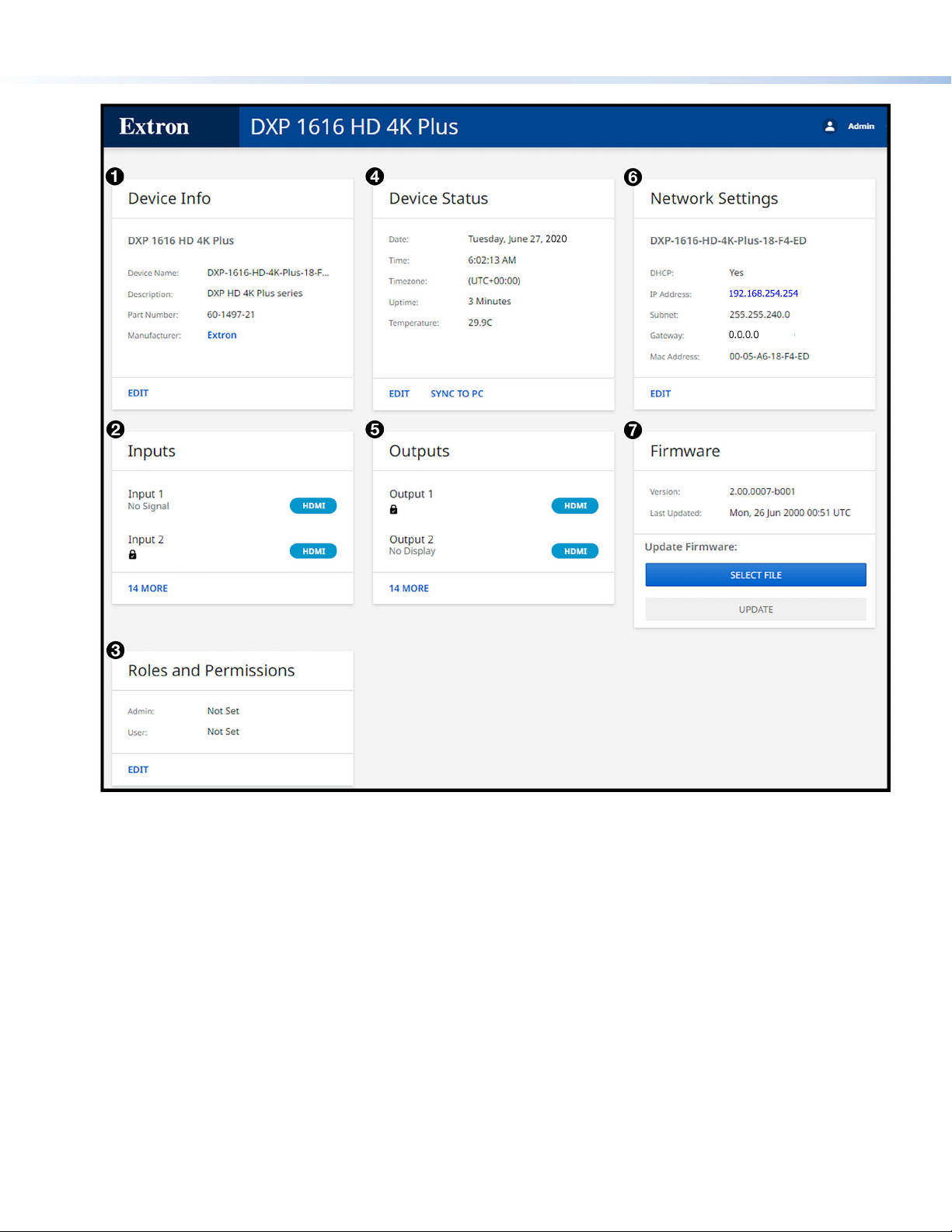The height and width of the screenshot is (1232, 952).
Task: Click subnet value 255.255.240.0
Action: tap(759, 315)
